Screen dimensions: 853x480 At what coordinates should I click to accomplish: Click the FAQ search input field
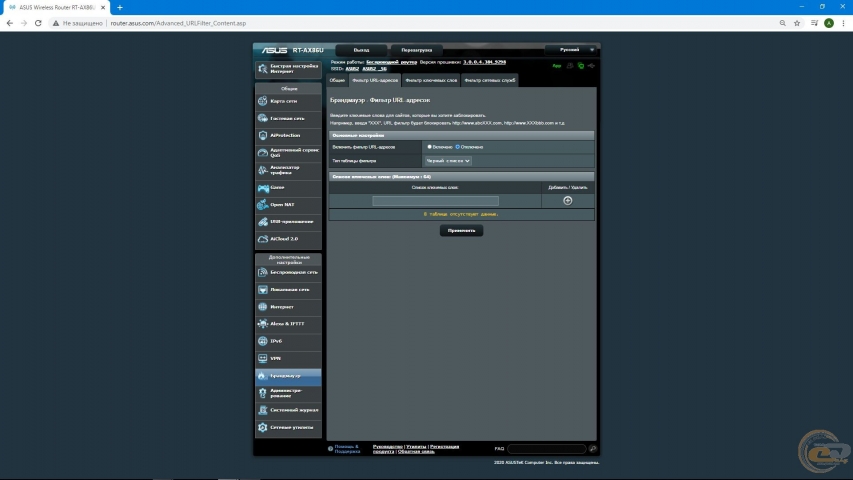[x=547, y=449]
